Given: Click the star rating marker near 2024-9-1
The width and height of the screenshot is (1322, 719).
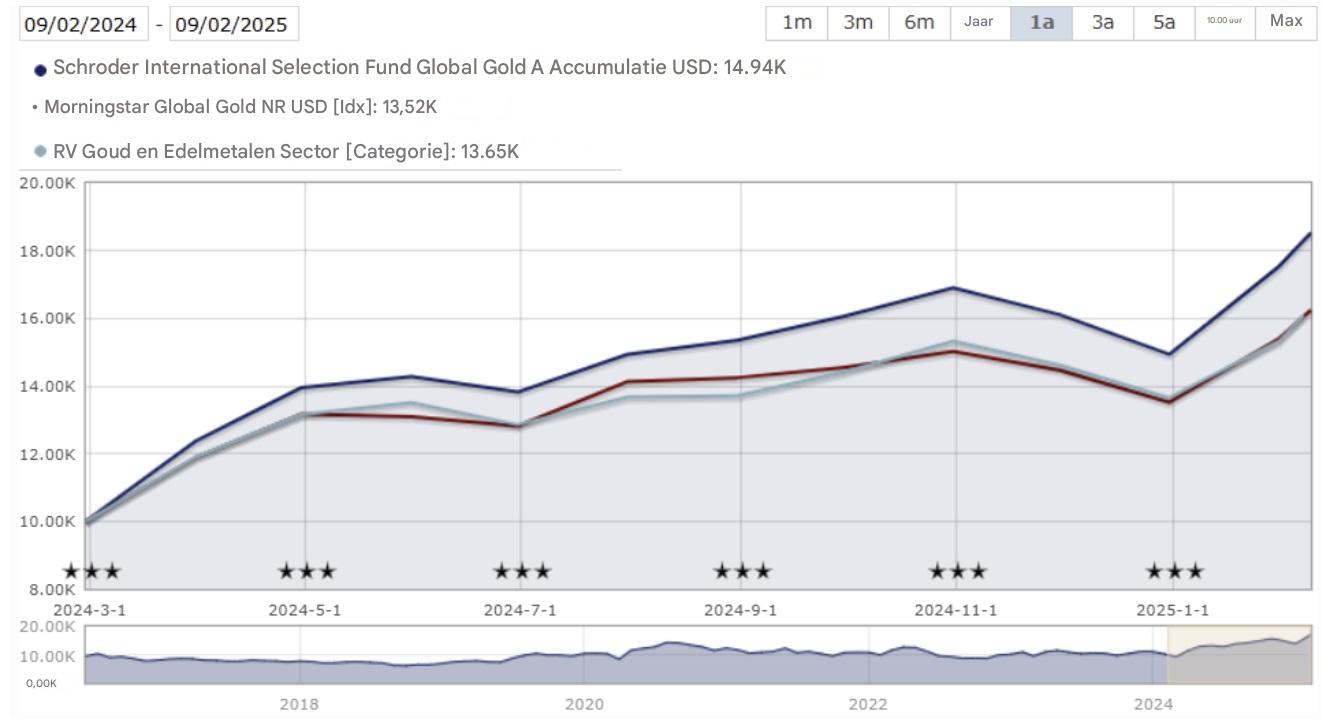Looking at the screenshot, I should click(x=740, y=572).
